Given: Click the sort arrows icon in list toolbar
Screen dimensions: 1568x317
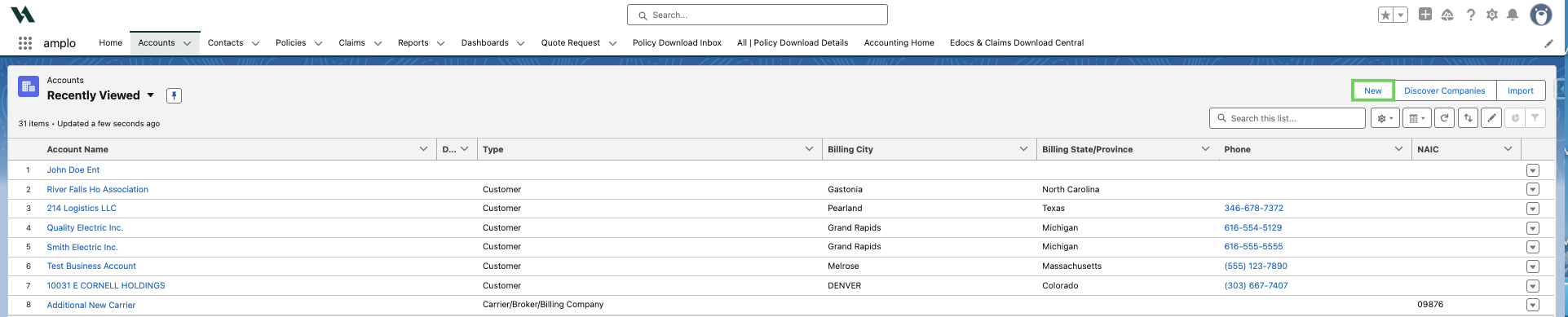Looking at the screenshot, I should tap(1468, 118).
